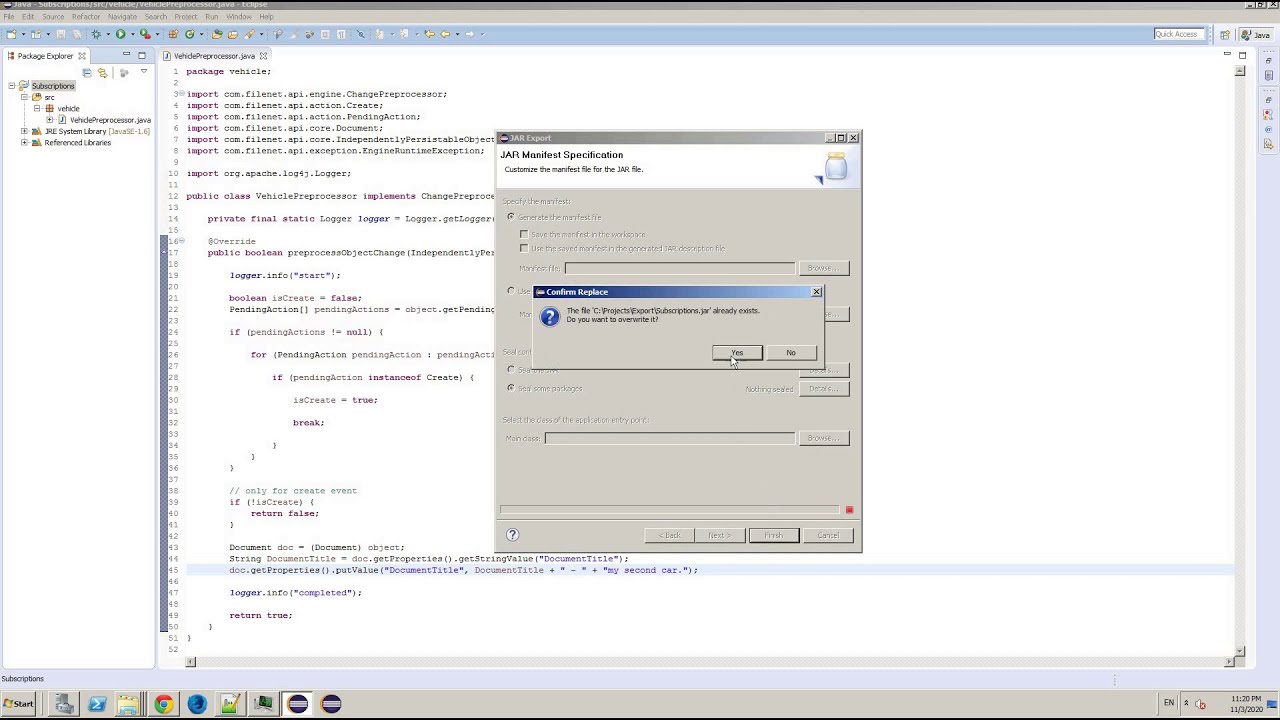Check Use the saved manifest in generated description

pyautogui.click(x=524, y=248)
